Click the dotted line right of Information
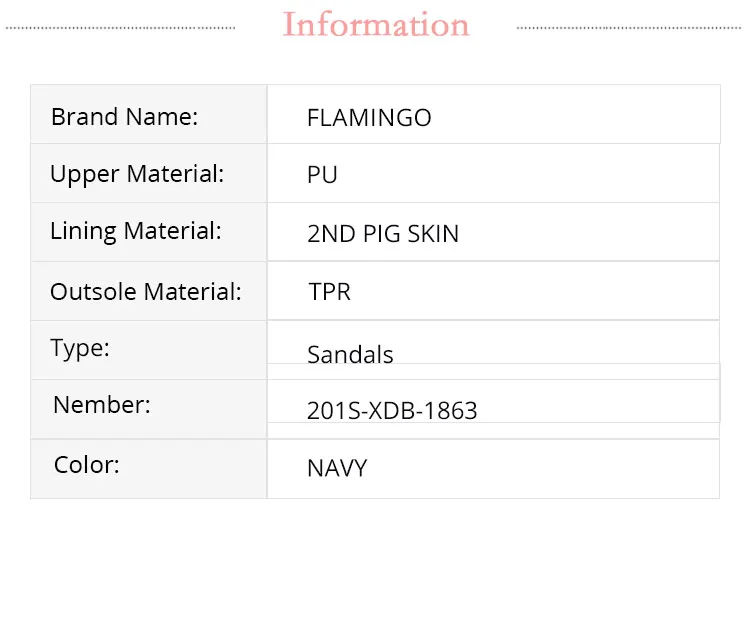 point(630,28)
